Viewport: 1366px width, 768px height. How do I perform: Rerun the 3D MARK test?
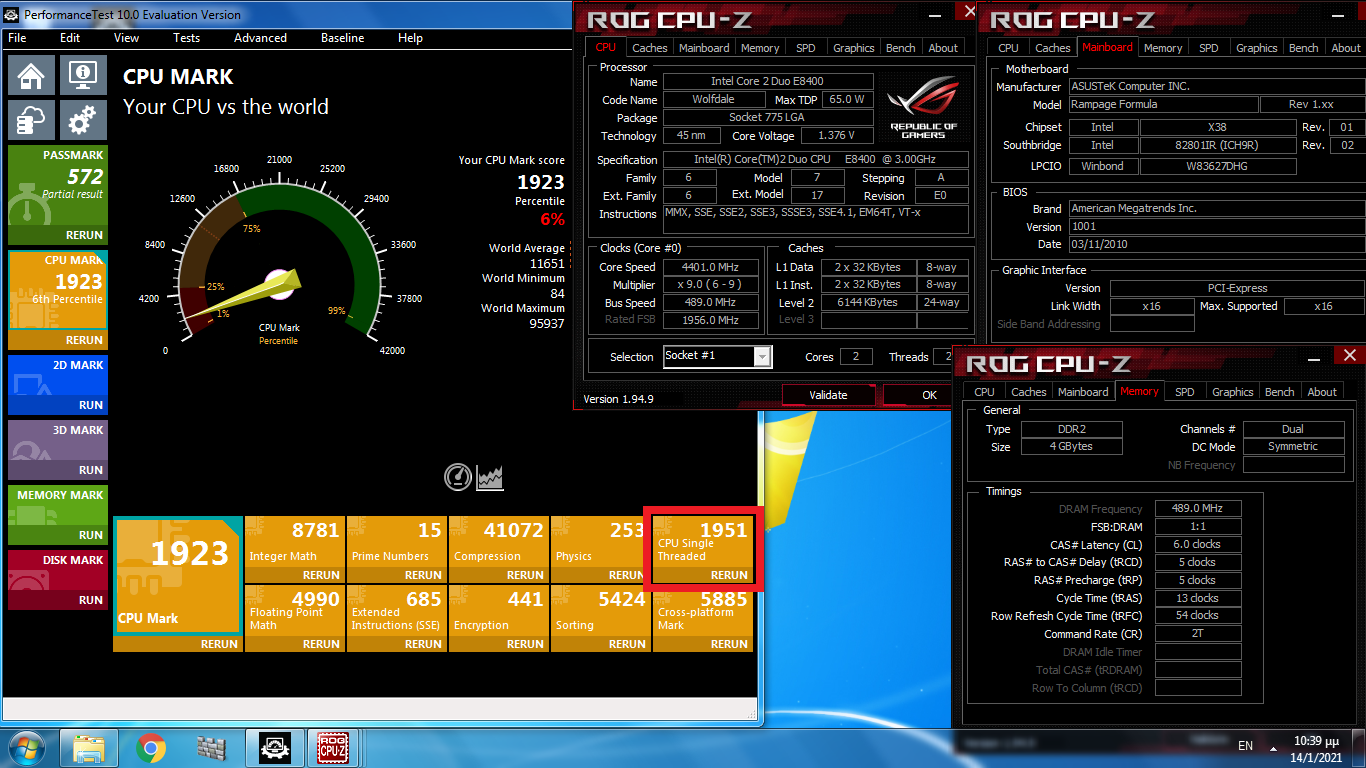[x=91, y=470]
